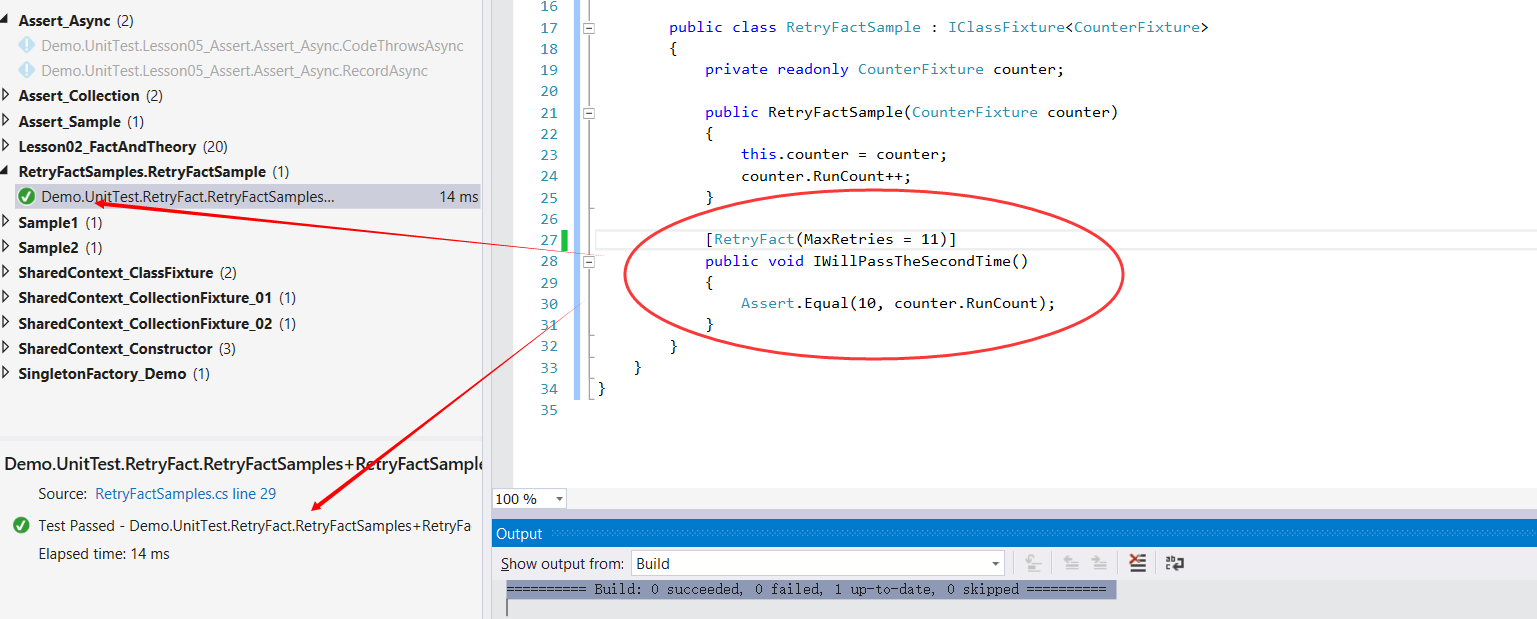Click the info icon beside CodeThrowsAsync test
This screenshot has width=1537, height=619.
[x=27, y=46]
